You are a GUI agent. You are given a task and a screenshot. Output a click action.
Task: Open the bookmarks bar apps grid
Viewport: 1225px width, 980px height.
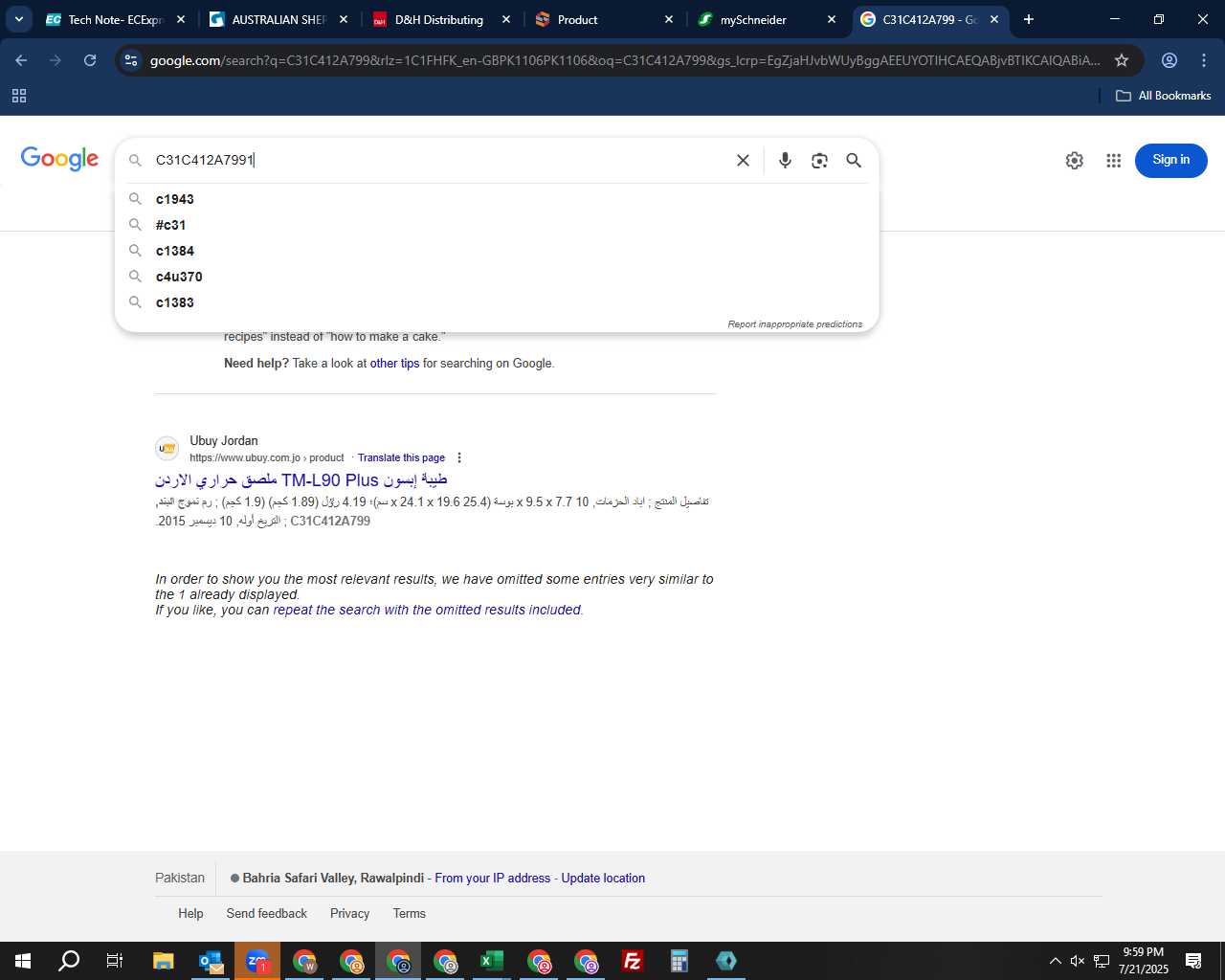(x=19, y=96)
